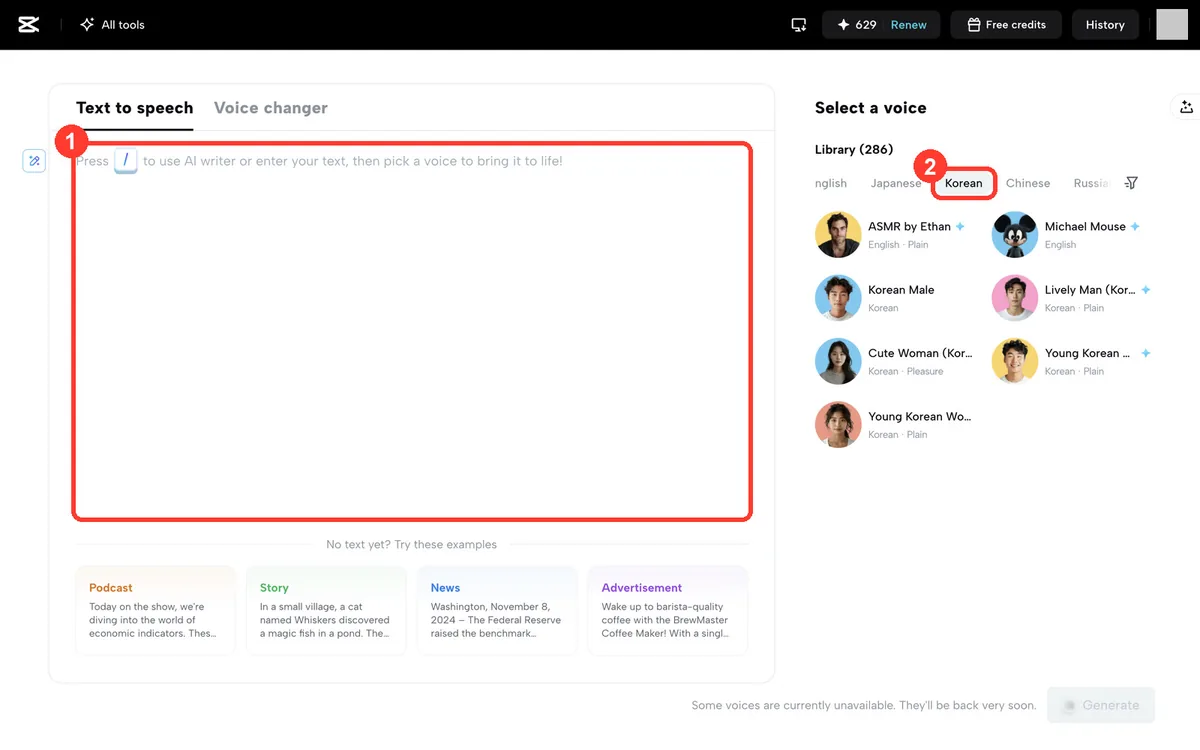The image size is (1200, 750).
Task: Click the sparkle icon next to Michael Mouse
Action: (x=1135, y=227)
